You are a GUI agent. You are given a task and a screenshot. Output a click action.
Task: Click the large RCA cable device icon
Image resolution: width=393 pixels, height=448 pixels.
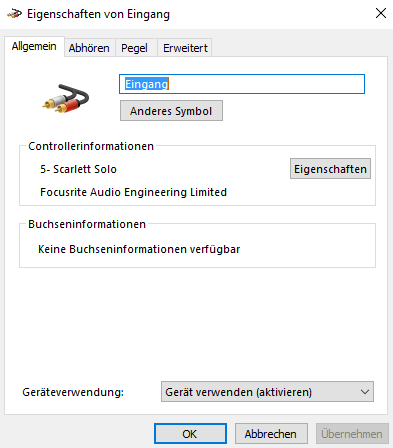(66, 98)
